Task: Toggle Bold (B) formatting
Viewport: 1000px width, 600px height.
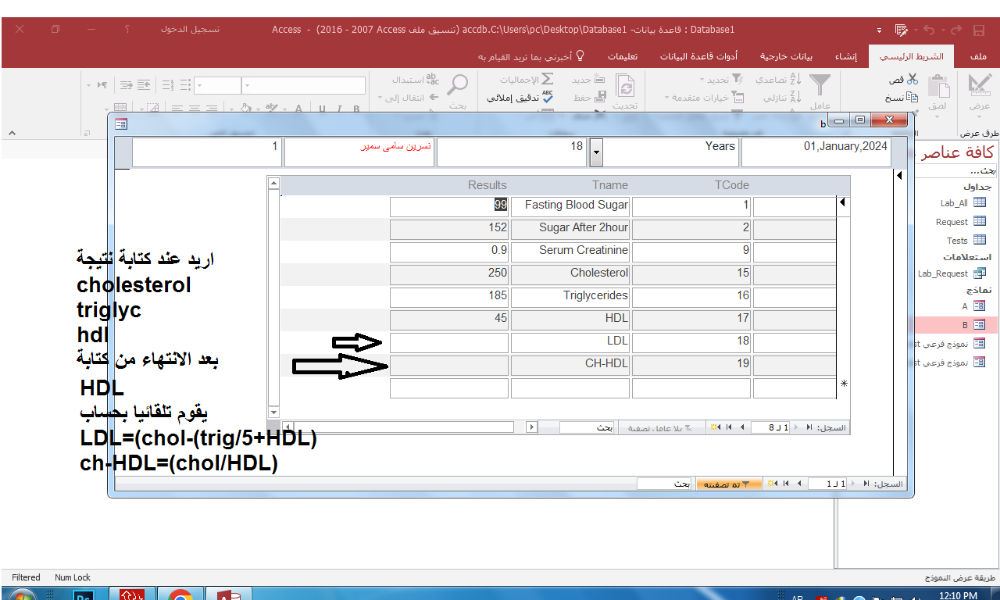Action: point(357,108)
